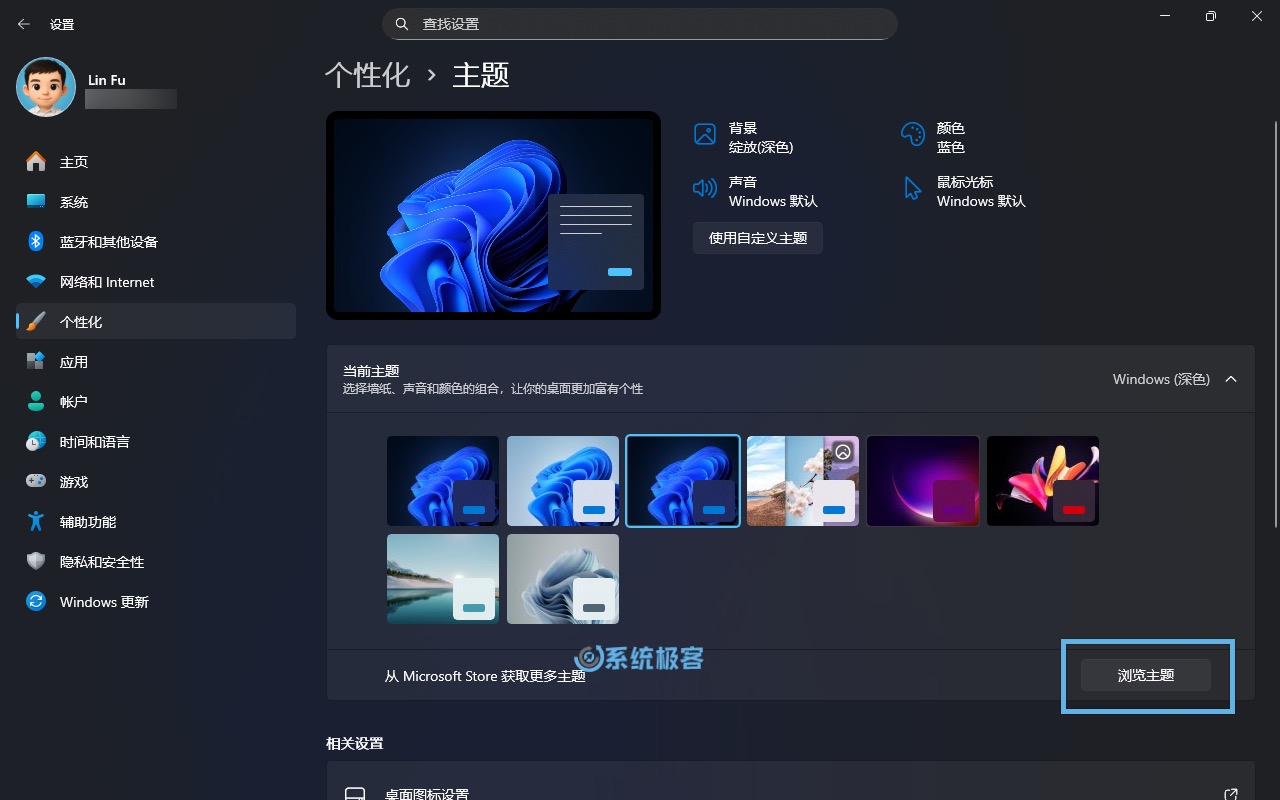1280x800 pixels.
Task: Open 系统 via its monitor icon
Action: 35,201
